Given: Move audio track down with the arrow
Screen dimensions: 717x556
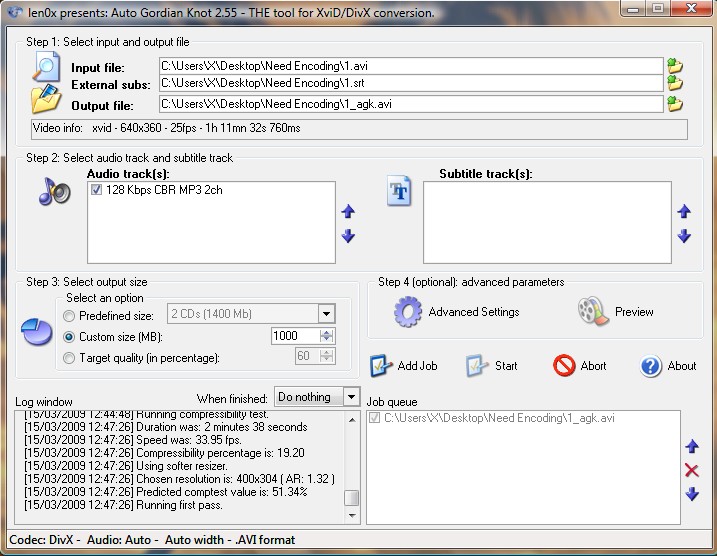Looking at the screenshot, I should [348, 236].
